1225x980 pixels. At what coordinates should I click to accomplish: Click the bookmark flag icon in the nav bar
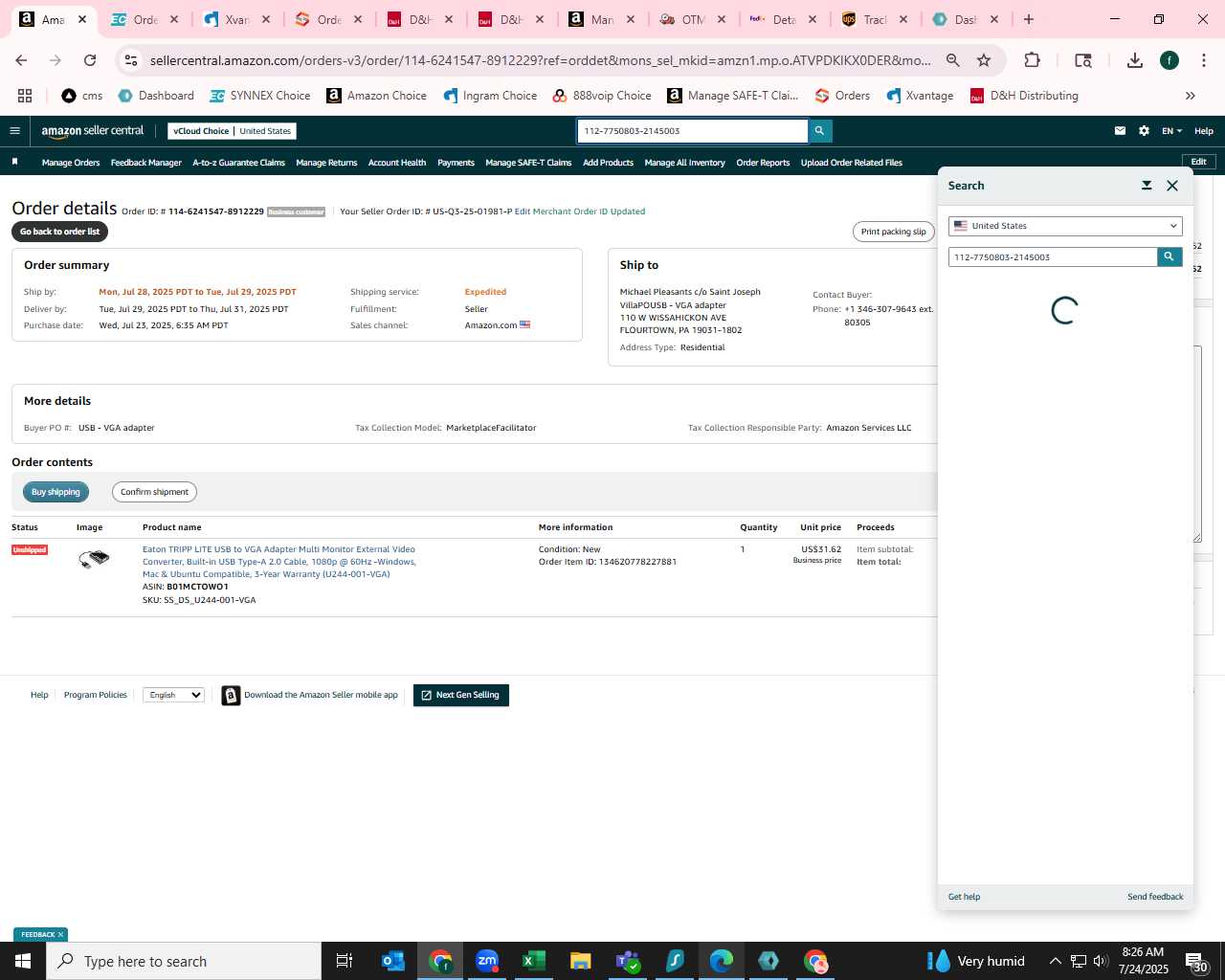click(x=14, y=162)
